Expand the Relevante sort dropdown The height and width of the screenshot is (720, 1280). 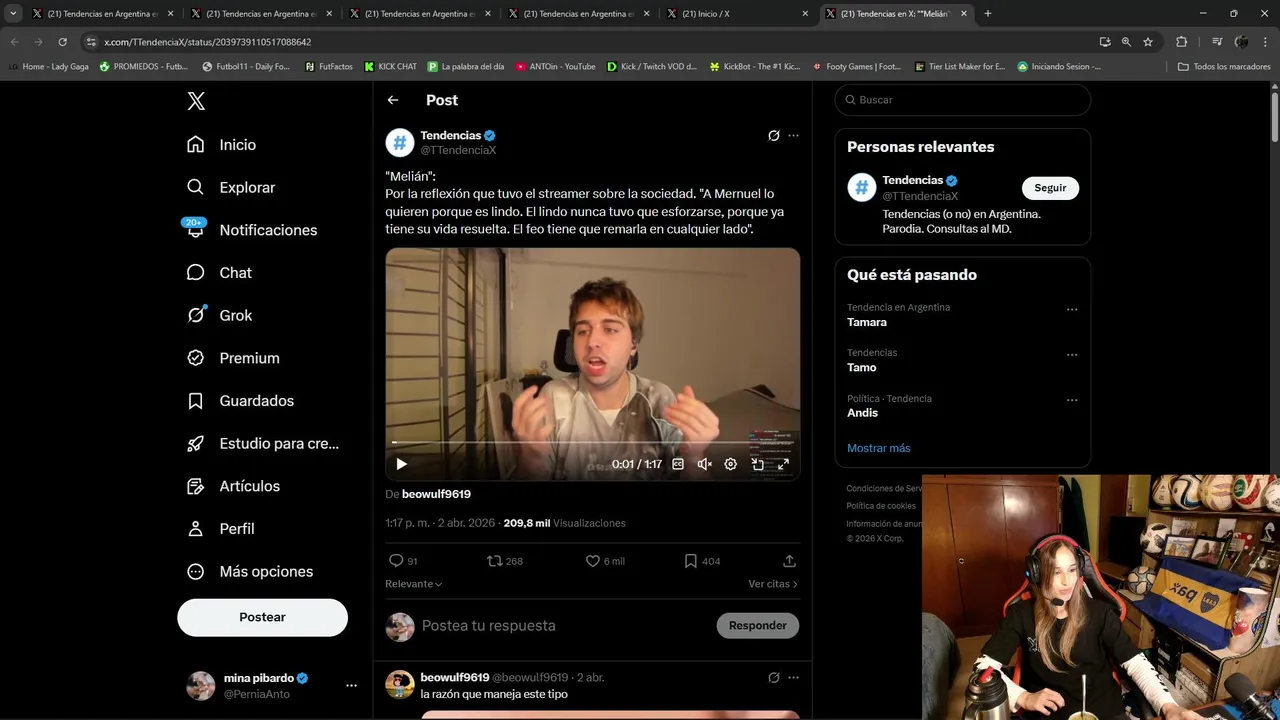pyautogui.click(x=414, y=584)
